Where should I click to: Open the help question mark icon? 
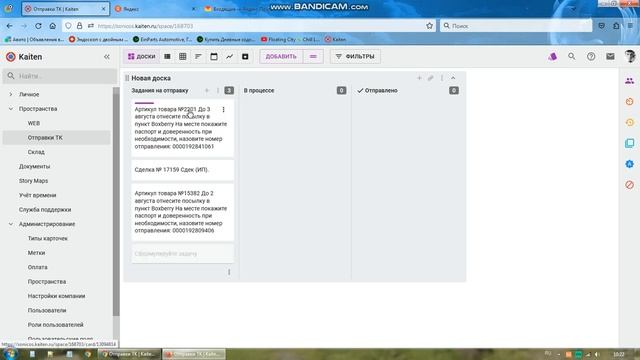click(591, 56)
